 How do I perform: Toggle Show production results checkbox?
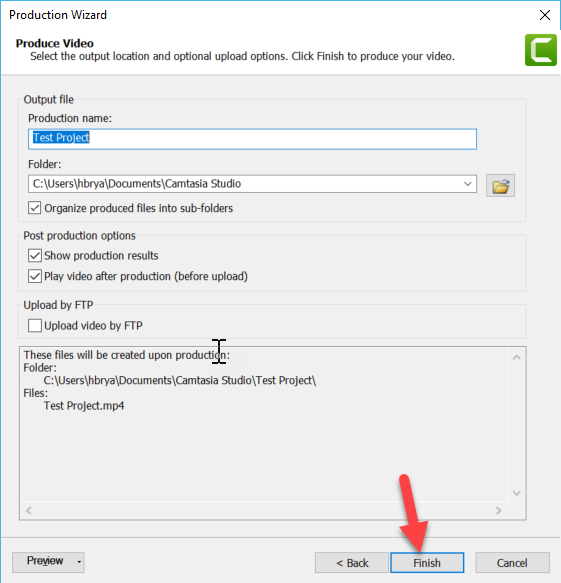point(35,255)
